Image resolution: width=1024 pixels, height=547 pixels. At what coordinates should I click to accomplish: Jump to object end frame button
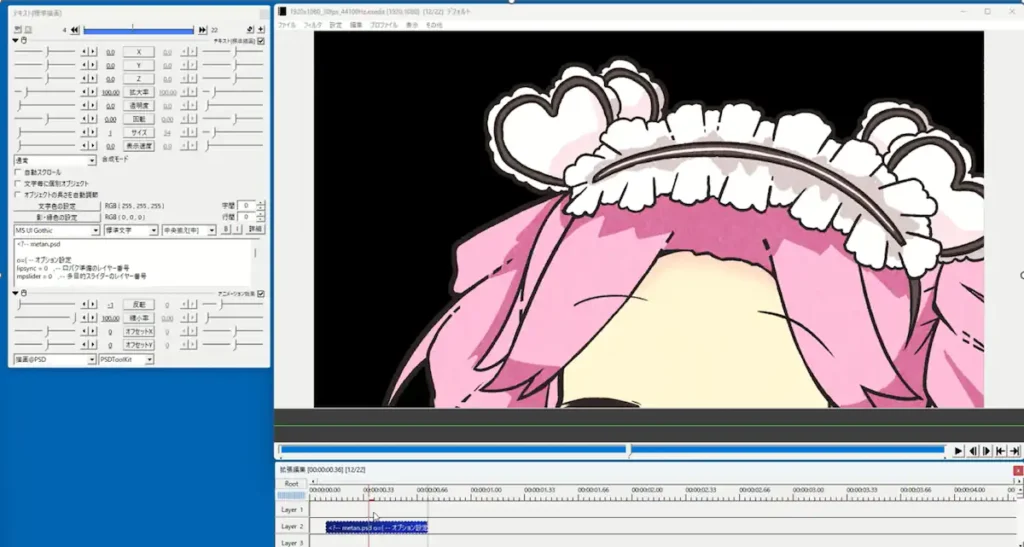(202, 30)
